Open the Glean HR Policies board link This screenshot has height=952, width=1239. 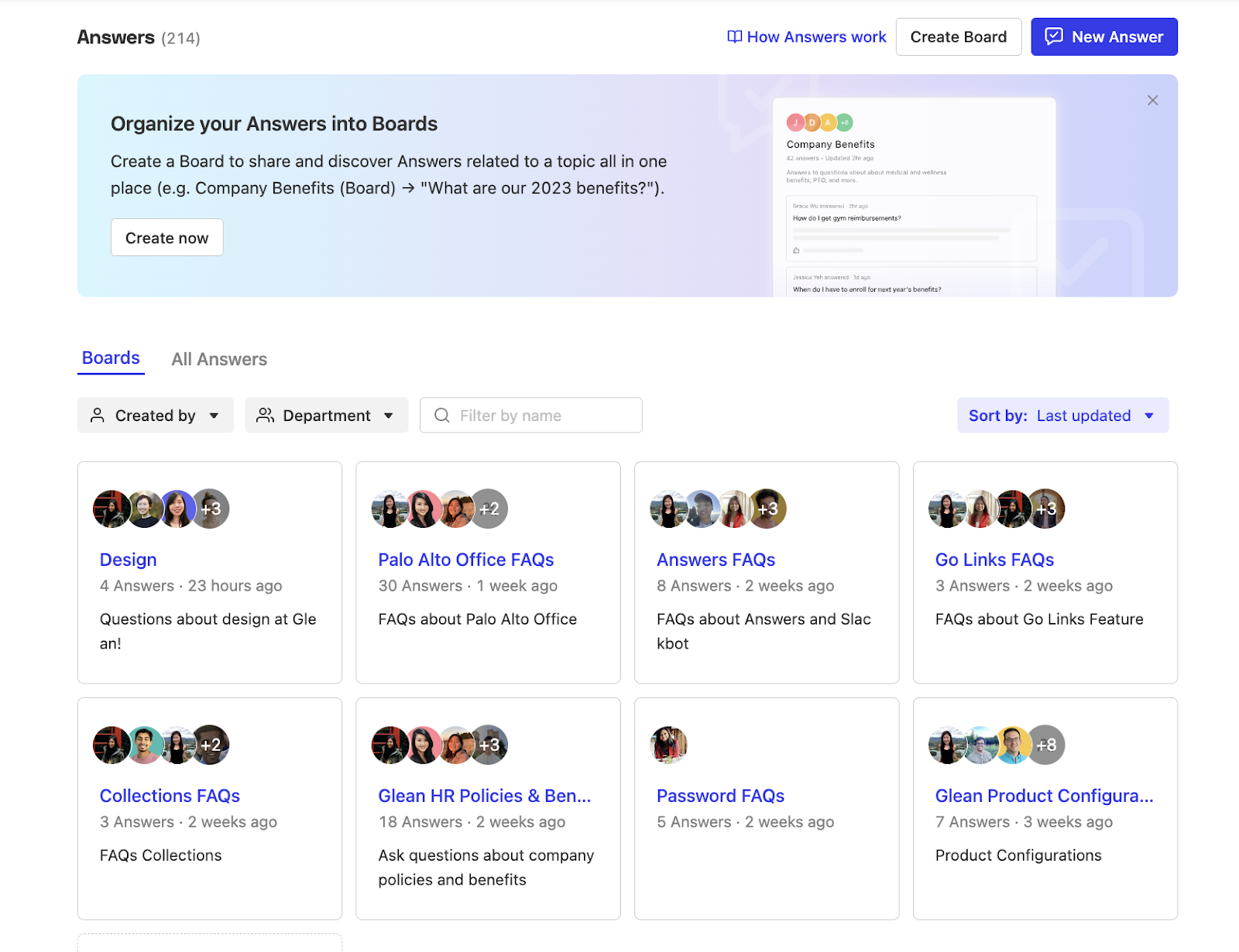484,796
